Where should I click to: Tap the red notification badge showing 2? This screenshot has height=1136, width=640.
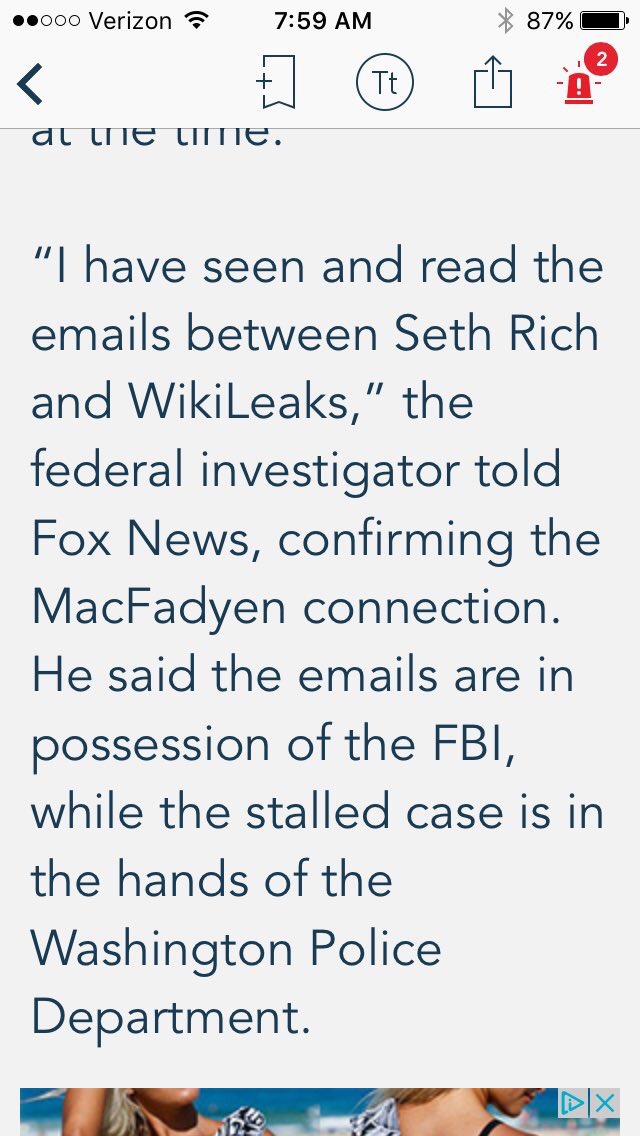click(x=600, y=60)
